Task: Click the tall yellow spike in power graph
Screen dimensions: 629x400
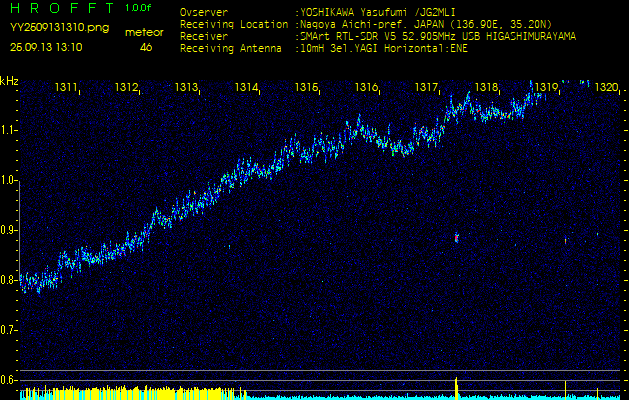Action: tap(456, 387)
